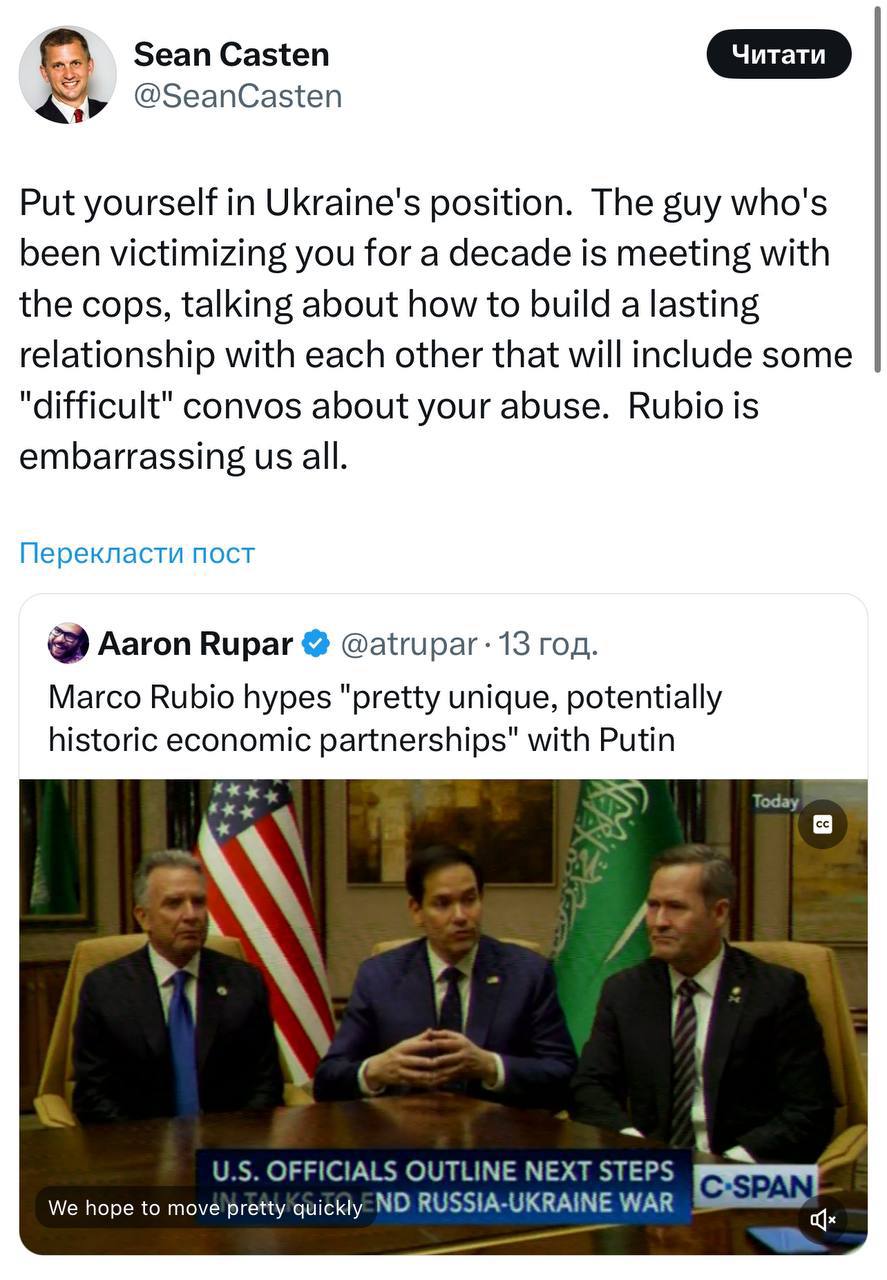Visit the @SeanCasten handle link

coord(237,96)
